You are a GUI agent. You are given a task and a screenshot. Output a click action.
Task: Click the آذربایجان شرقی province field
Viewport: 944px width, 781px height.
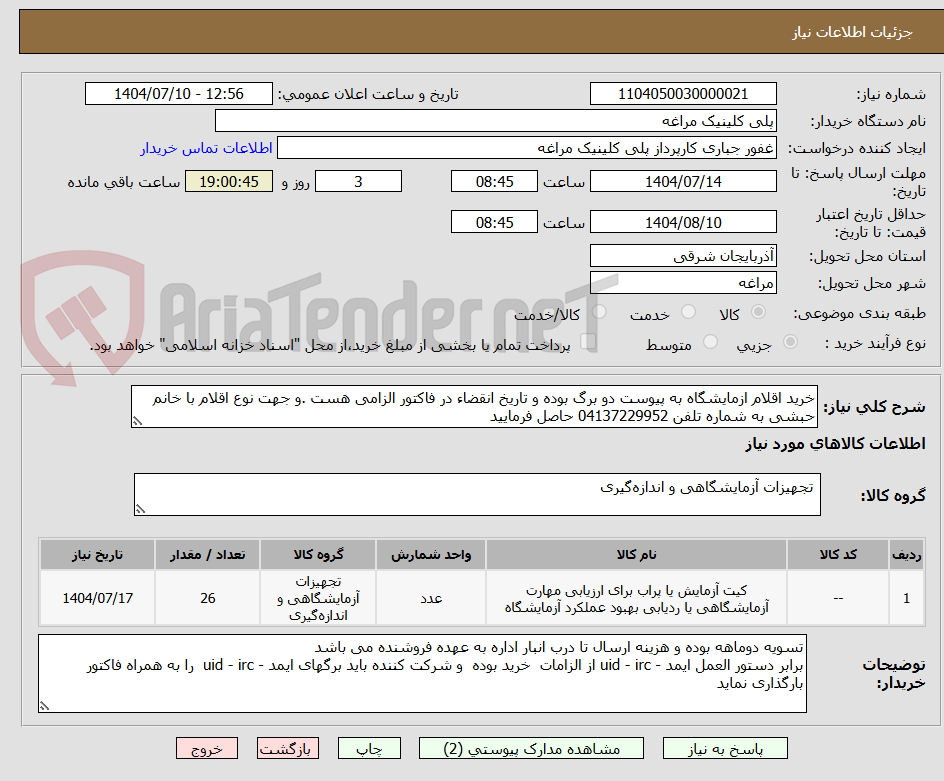[683, 255]
